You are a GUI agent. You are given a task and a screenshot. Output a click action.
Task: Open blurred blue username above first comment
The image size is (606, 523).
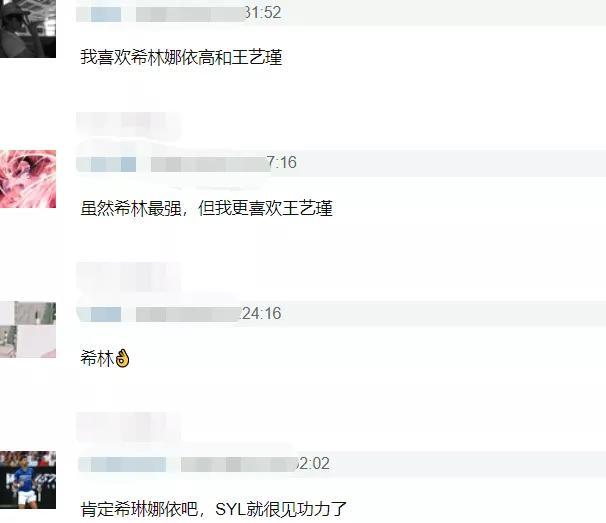coord(99,14)
